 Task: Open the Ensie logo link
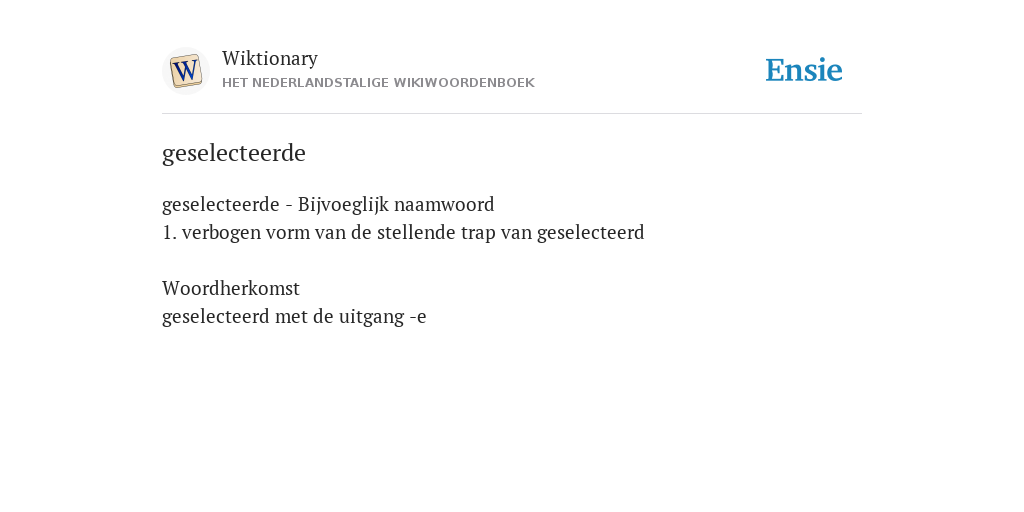pos(804,70)
